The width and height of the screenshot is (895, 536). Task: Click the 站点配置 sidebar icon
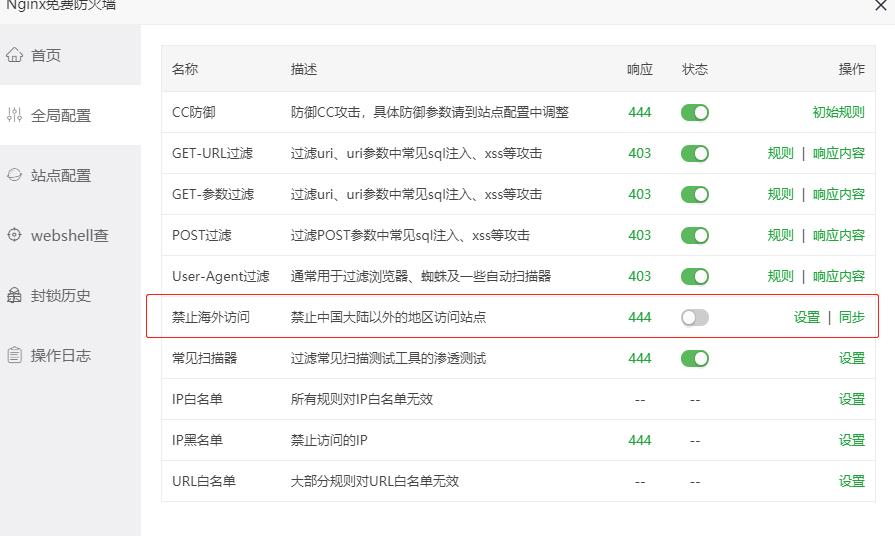[14, 175]
